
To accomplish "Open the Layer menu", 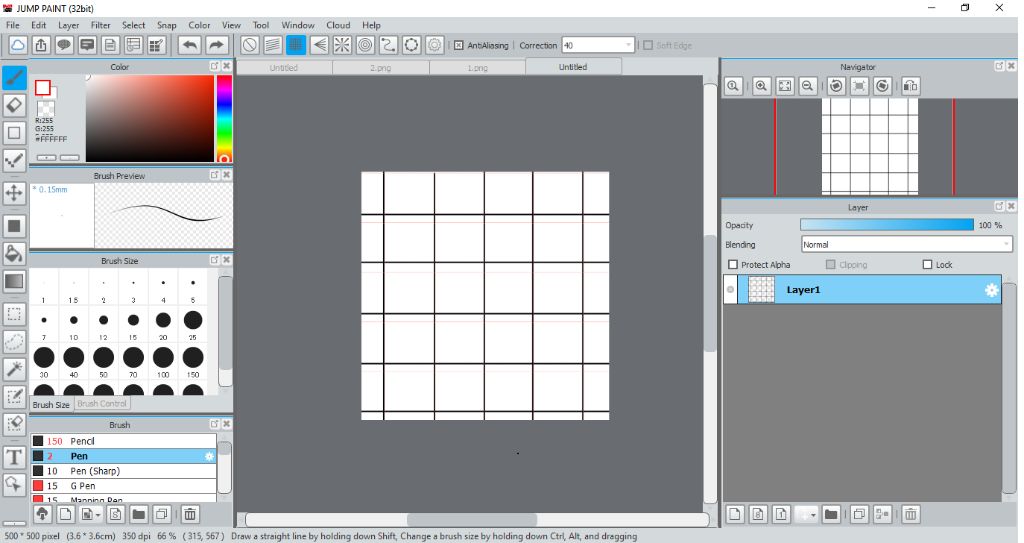I will point(69,25).
